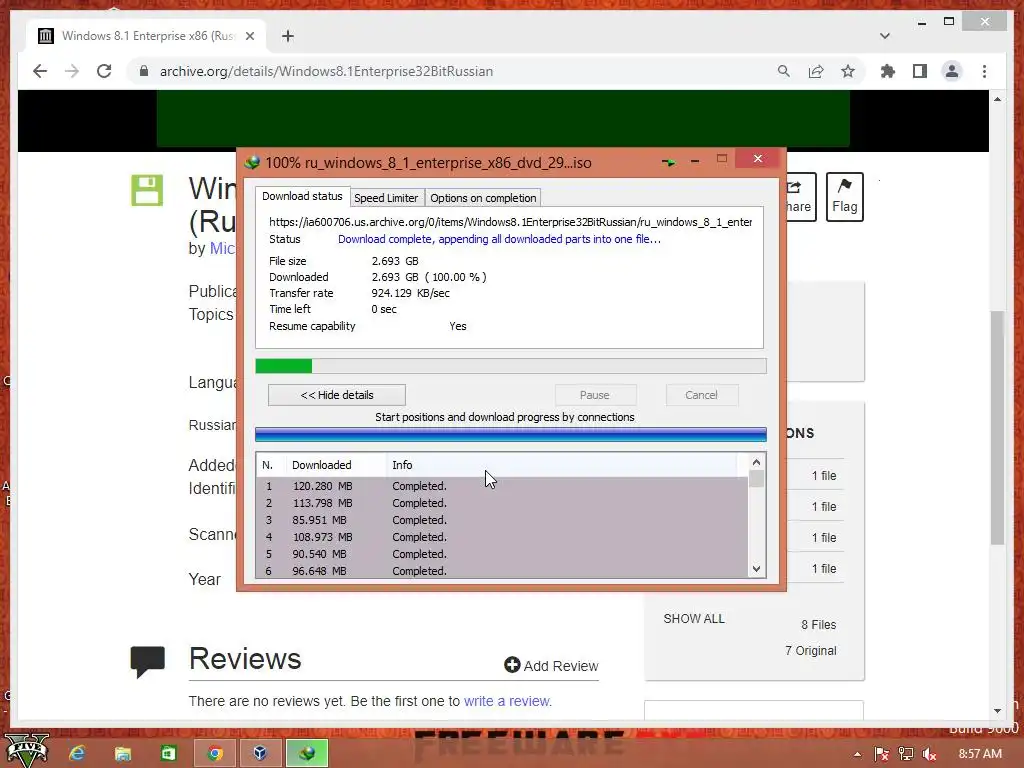Viewport: 1024px width, 768px height.
Task: Follow the write a review link
Action: [507, 701]
